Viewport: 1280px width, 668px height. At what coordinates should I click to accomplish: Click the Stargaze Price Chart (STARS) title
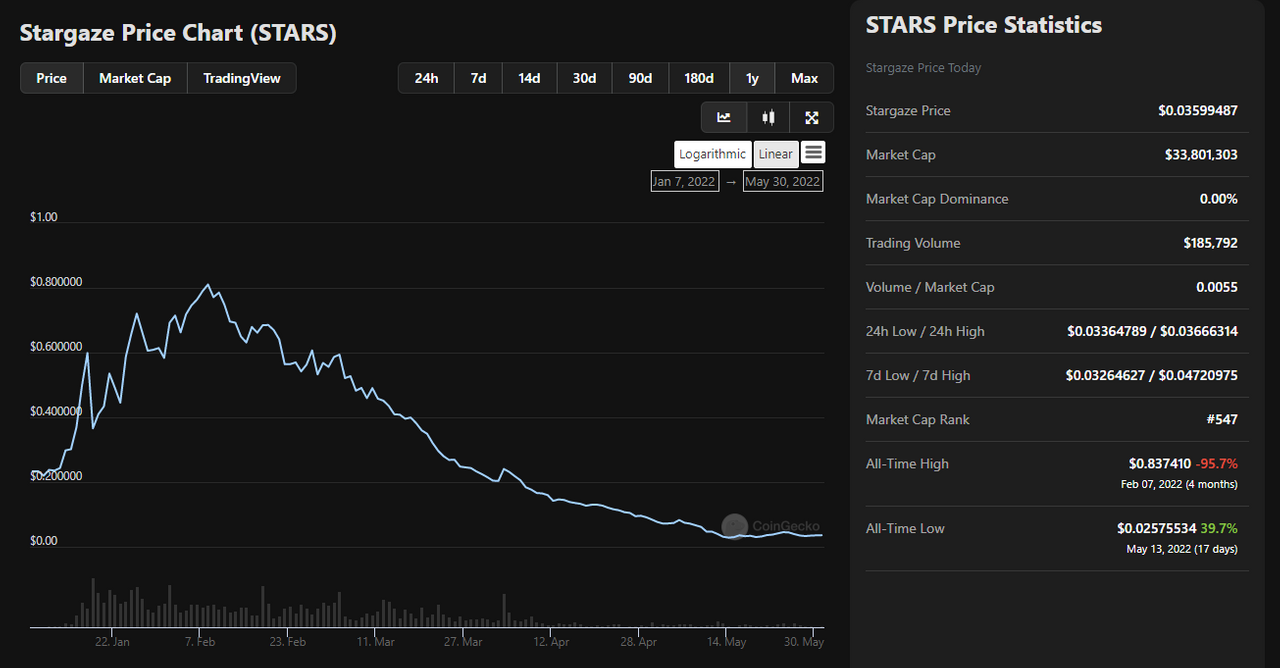178,33
